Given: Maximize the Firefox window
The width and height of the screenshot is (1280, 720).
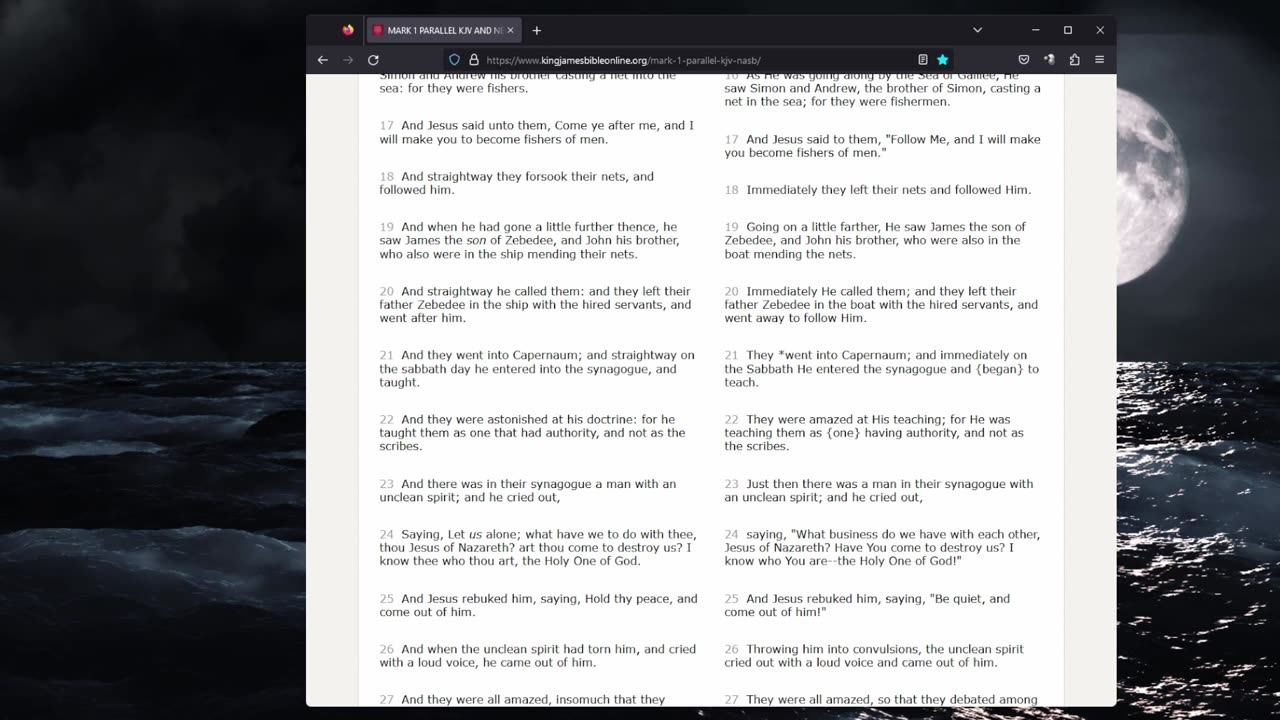Looking at the screenshot, I should pyautogui.click(x=1067, y=30).
